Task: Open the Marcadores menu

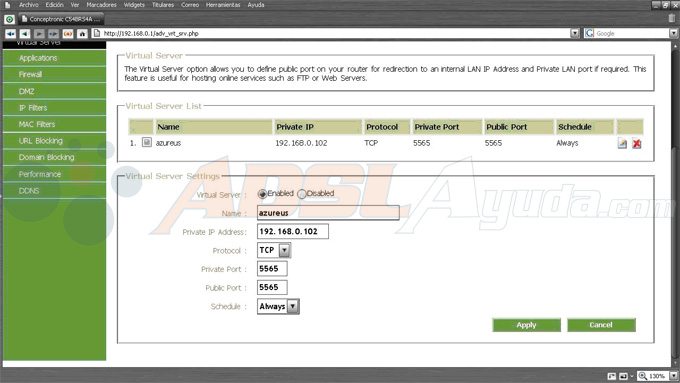Action: tap(101, 5)
